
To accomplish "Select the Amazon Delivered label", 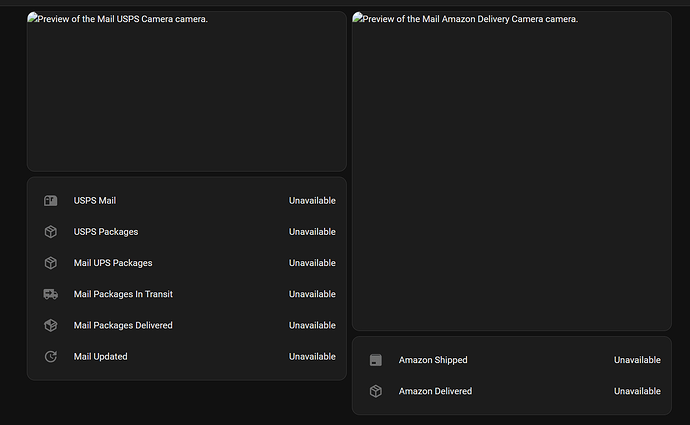I will pos(435,392).
